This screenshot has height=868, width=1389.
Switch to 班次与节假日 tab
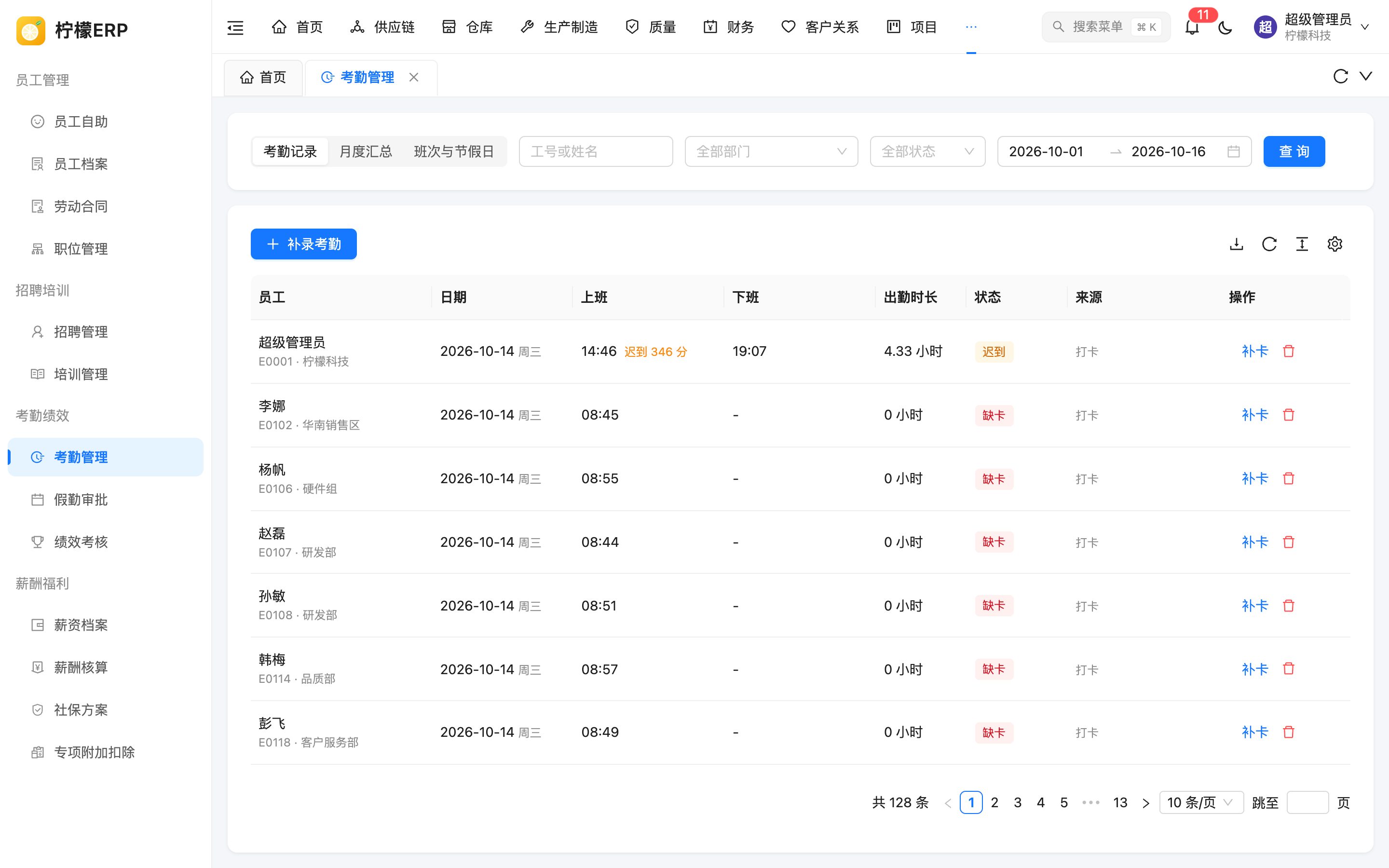453,151
